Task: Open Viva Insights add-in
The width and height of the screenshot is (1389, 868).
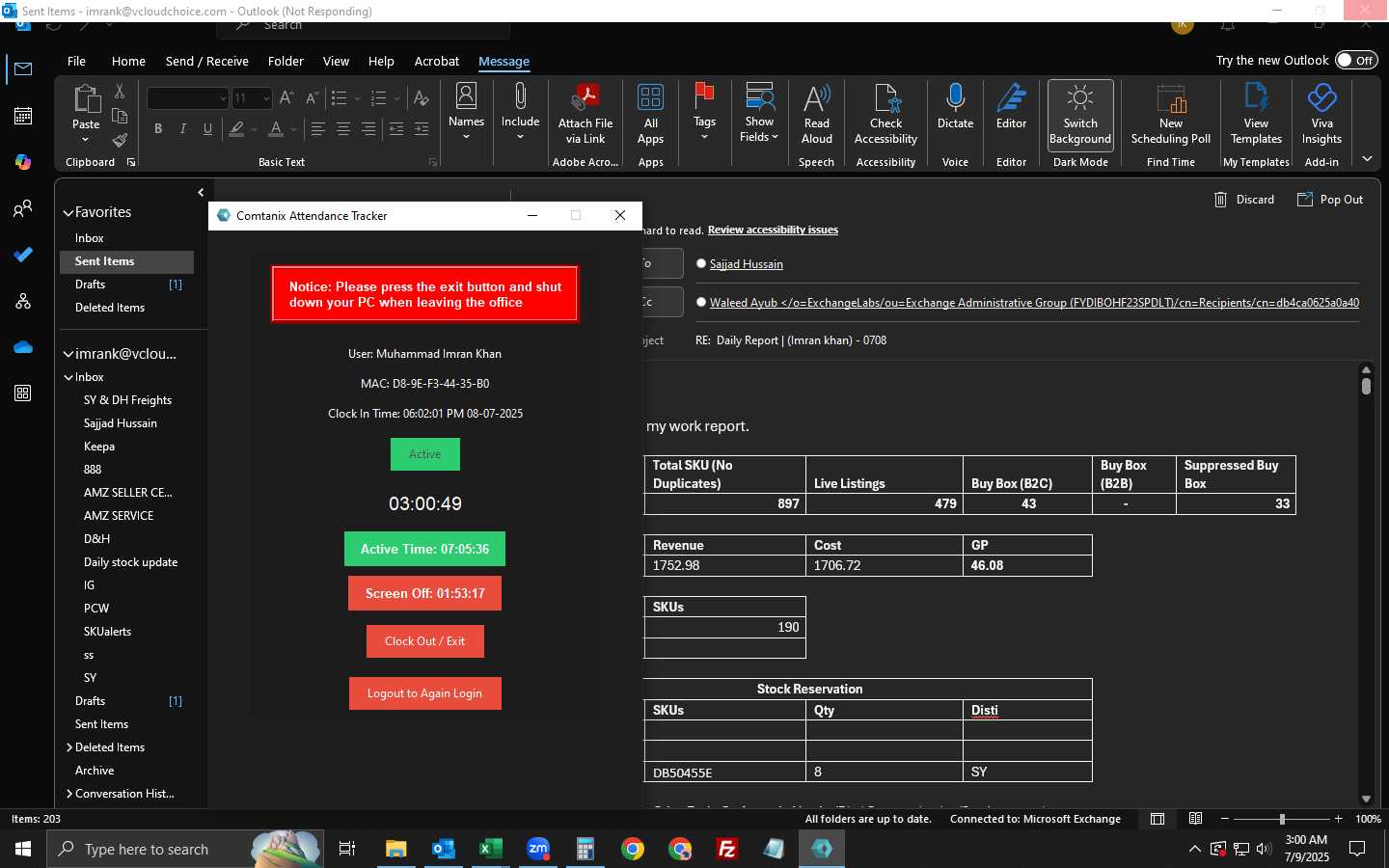Action: click(x=1321, y=114)
